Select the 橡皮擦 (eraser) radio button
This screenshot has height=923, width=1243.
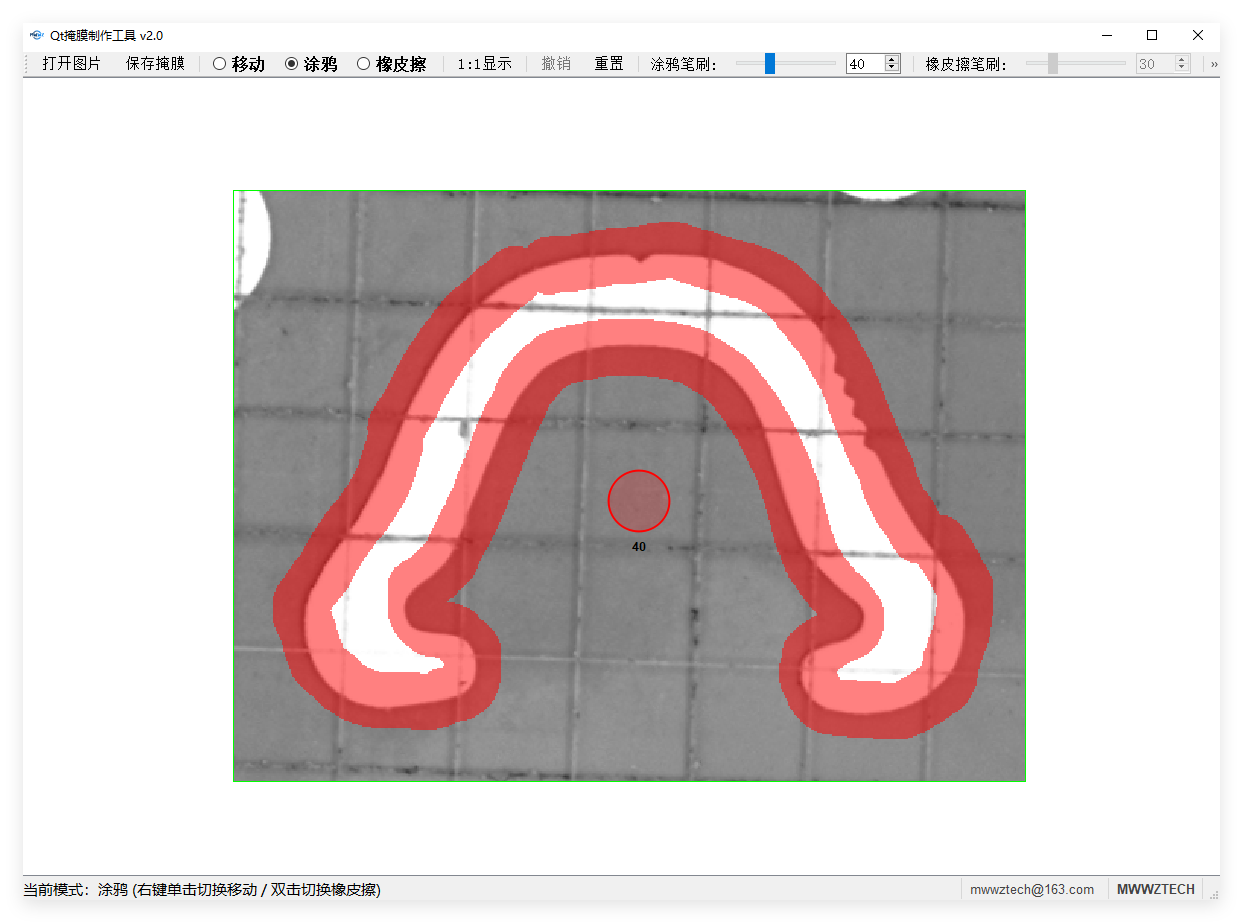(391, 64)
